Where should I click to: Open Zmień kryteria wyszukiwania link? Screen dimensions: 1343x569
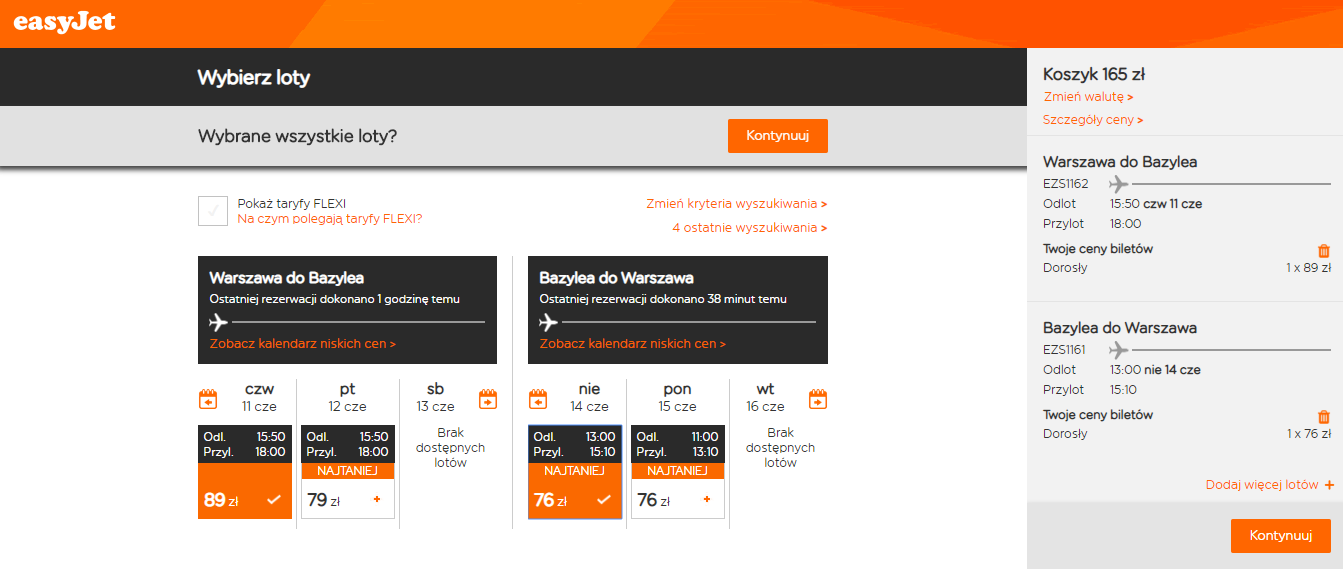(x=737, y=204)
